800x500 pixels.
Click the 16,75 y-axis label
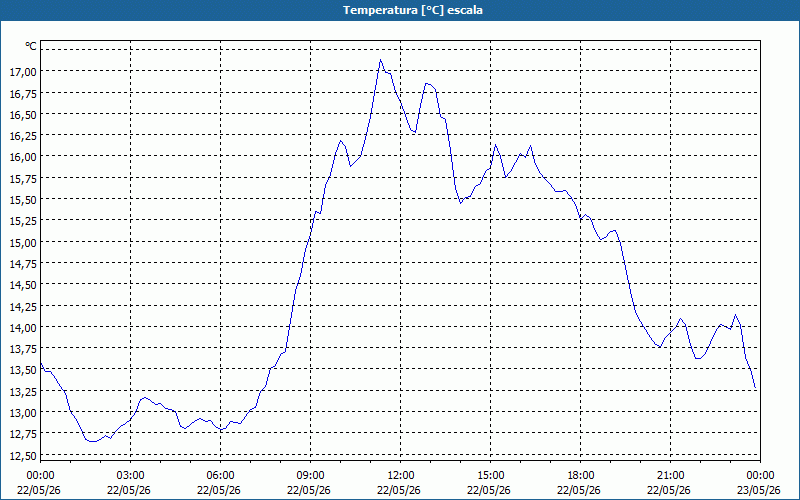tap(23, 93)
